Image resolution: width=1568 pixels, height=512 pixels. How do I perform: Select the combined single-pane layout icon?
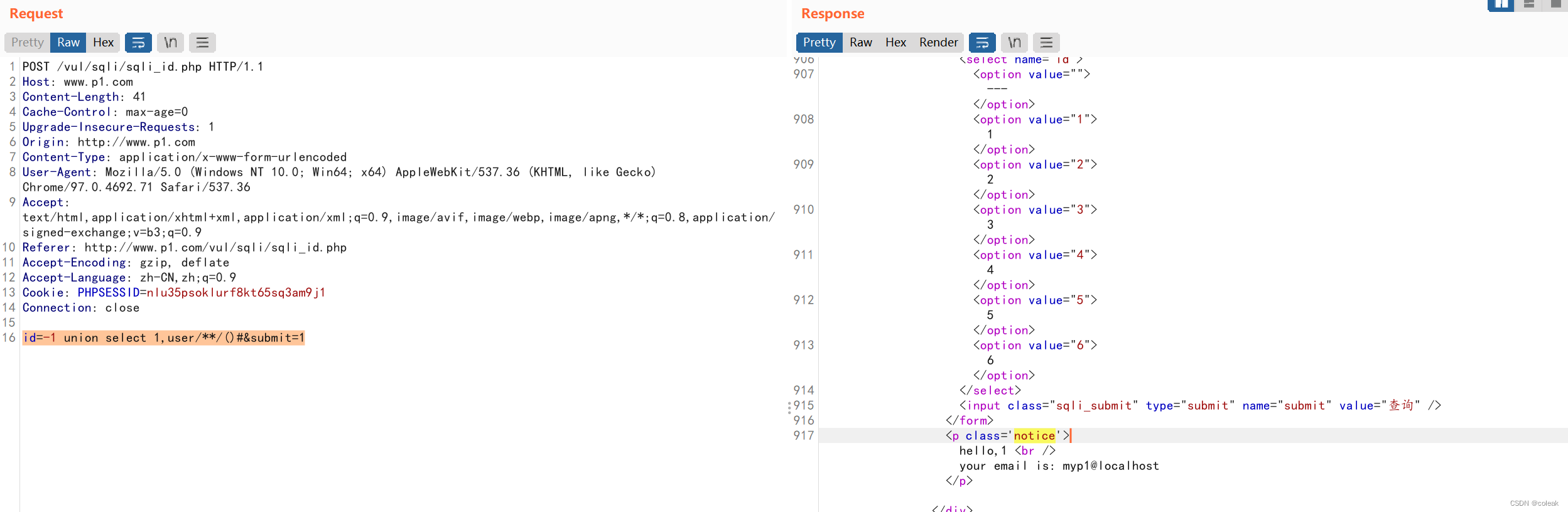pos(1556,4)
